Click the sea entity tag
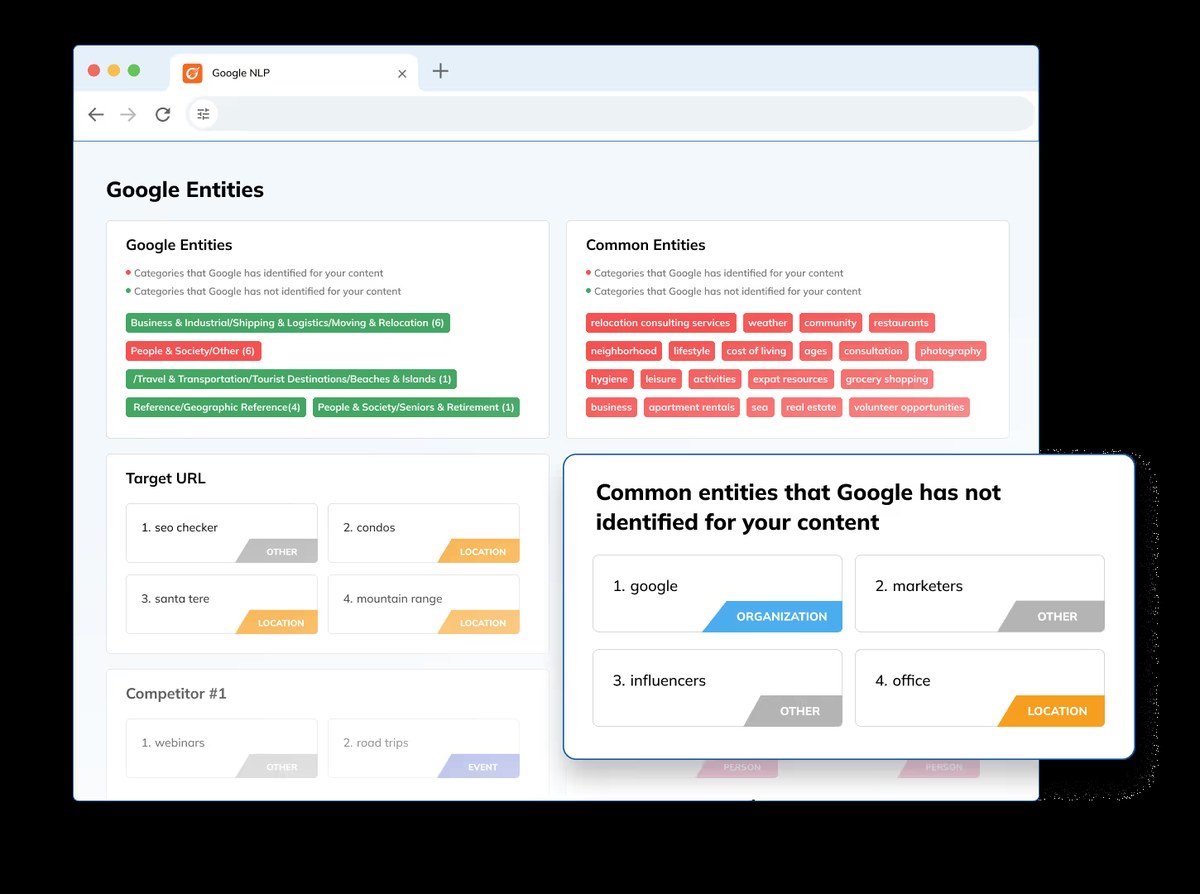The height and width of the screenshot is (894, 1200). [761, 407]
